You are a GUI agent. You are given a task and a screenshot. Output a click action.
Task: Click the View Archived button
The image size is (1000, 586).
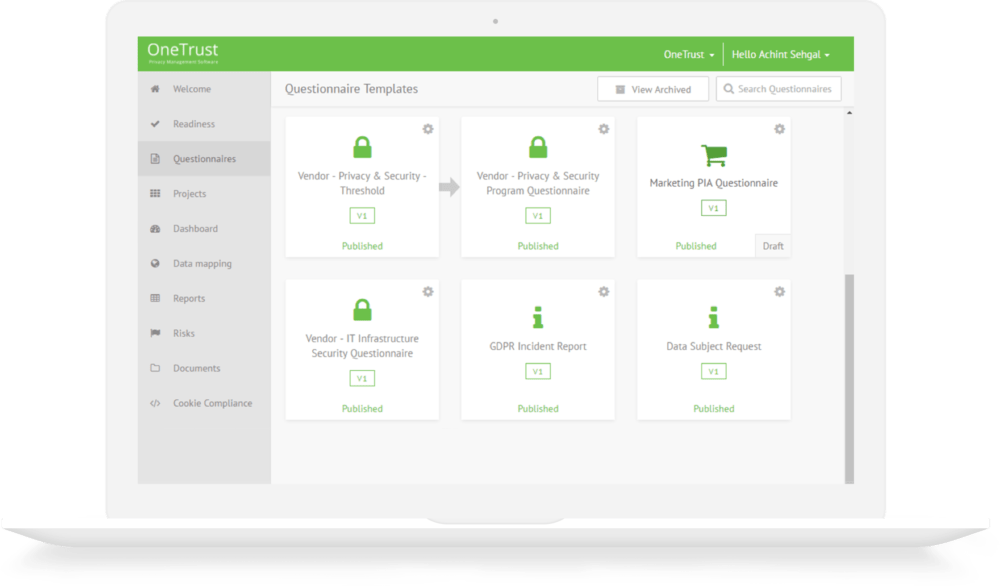pyautogui.click(x=653, y=89)
